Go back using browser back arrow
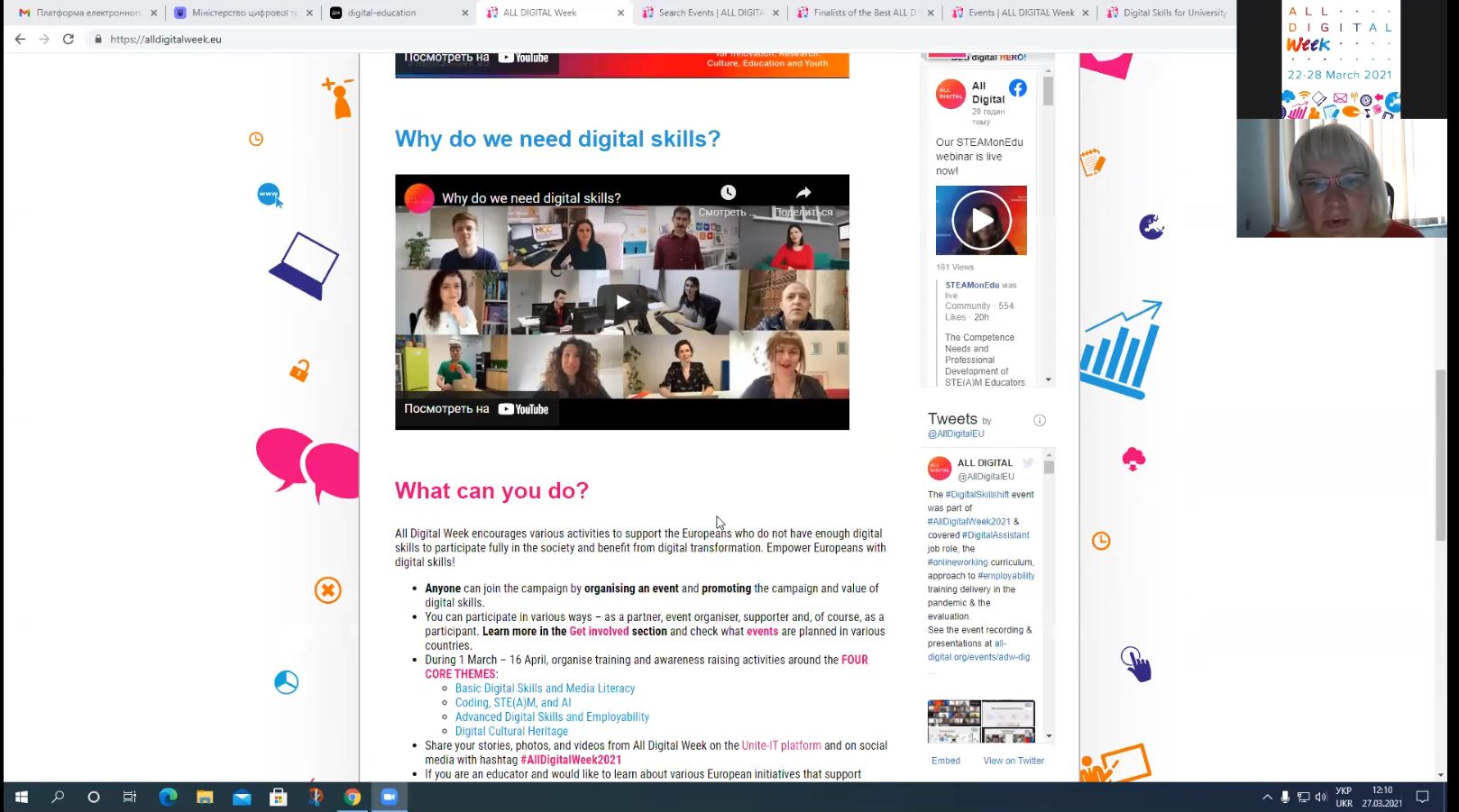The height and width of the screenshot is (812, 1459). coord(20,40)
